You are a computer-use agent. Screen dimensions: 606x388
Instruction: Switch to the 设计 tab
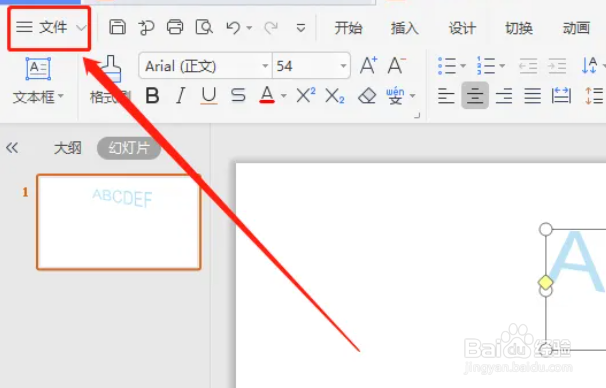pyautogui.click(x=462, y=28)
